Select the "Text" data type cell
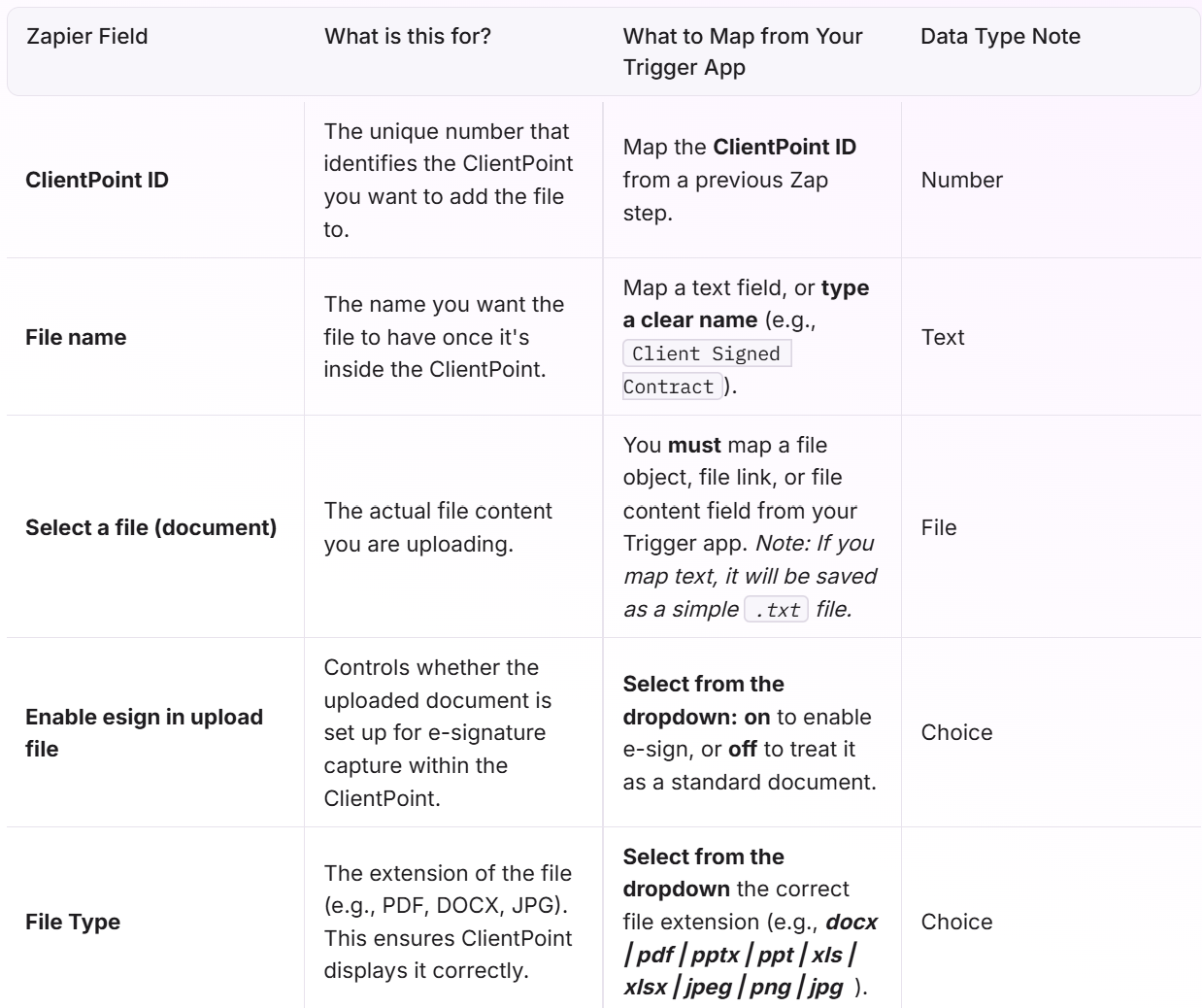Viewport: 1202px width, 1008px height. (943, 337)
